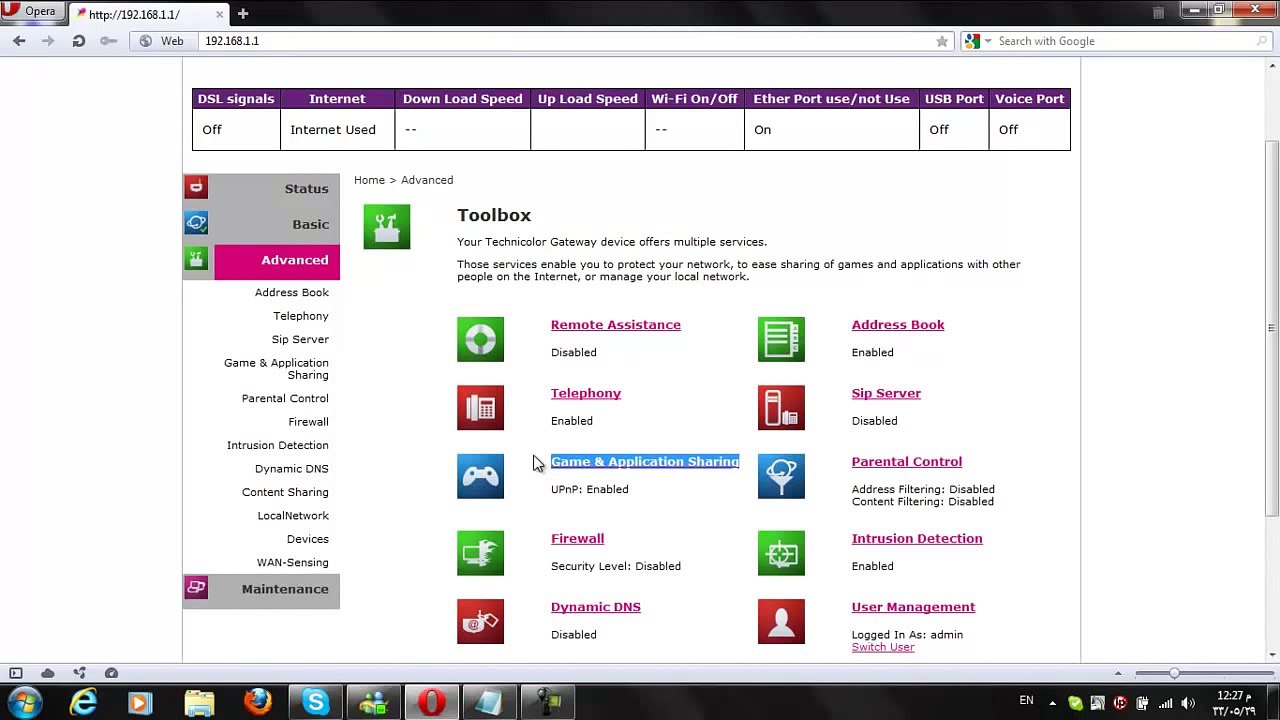
Task: Open the Address Book green icon
Action: (x=781, y=339)
